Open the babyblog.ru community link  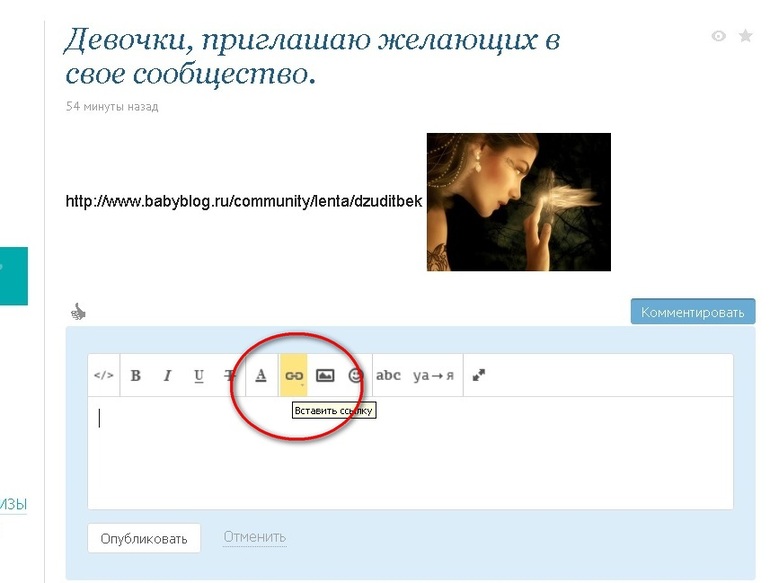click(243, 201)
